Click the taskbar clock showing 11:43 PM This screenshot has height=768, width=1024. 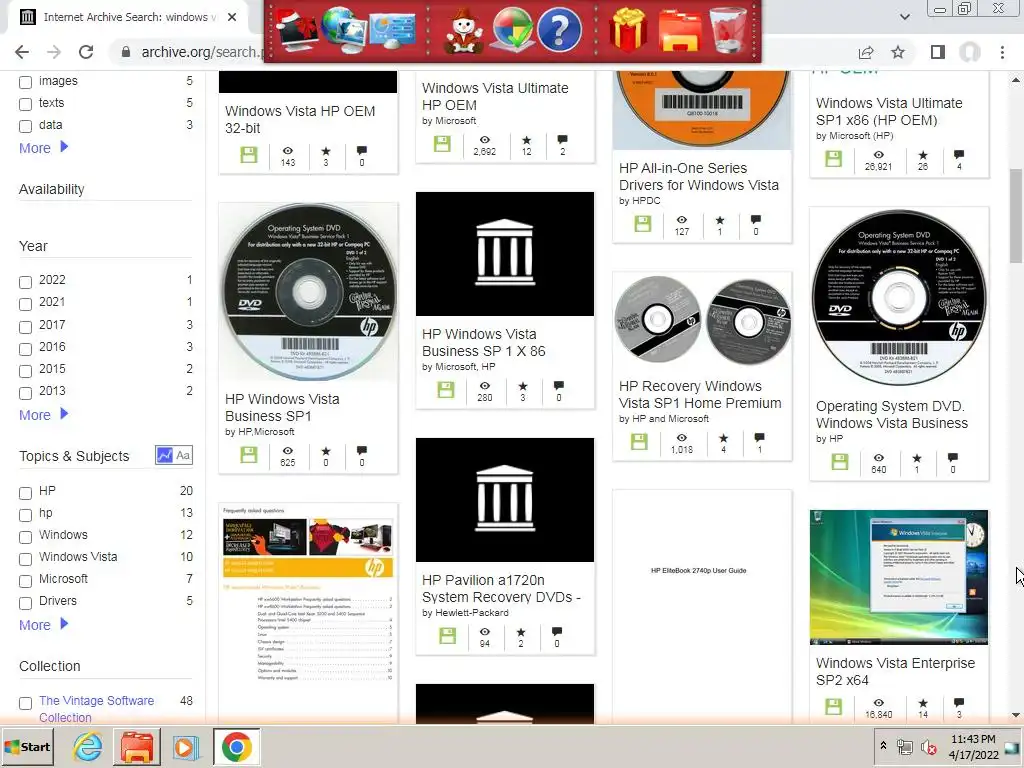[x=973, y=746]
